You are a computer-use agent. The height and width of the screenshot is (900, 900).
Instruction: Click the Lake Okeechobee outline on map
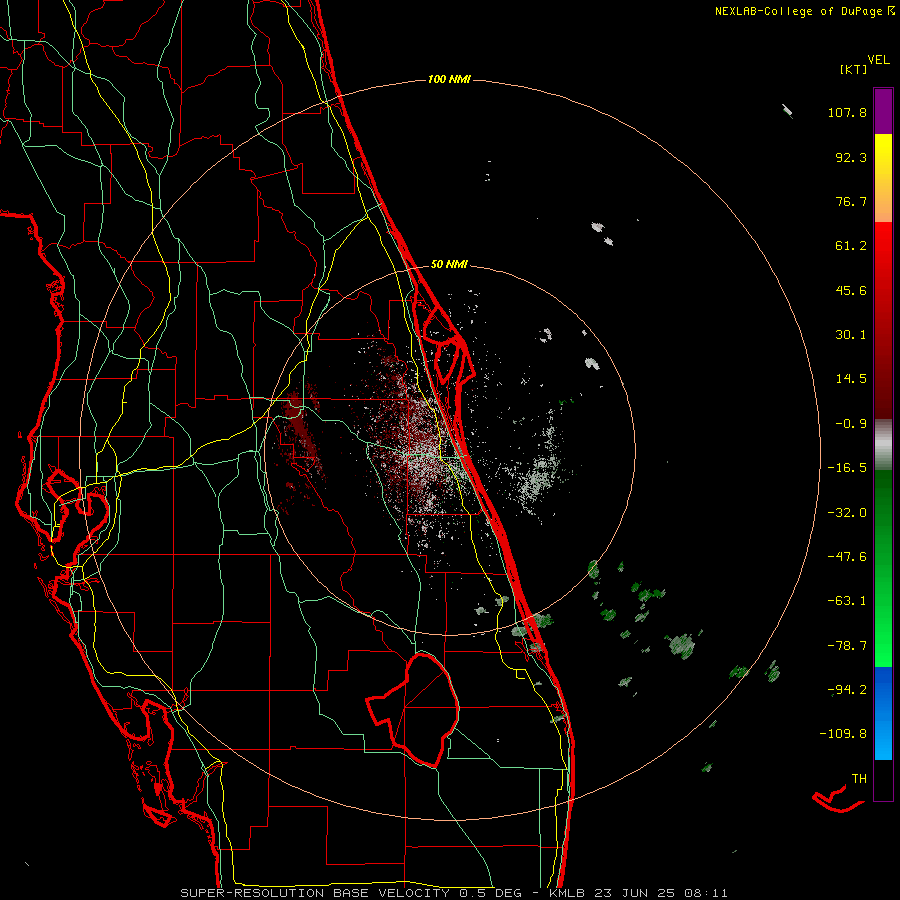pyautogui.click(x=412, y=710)
